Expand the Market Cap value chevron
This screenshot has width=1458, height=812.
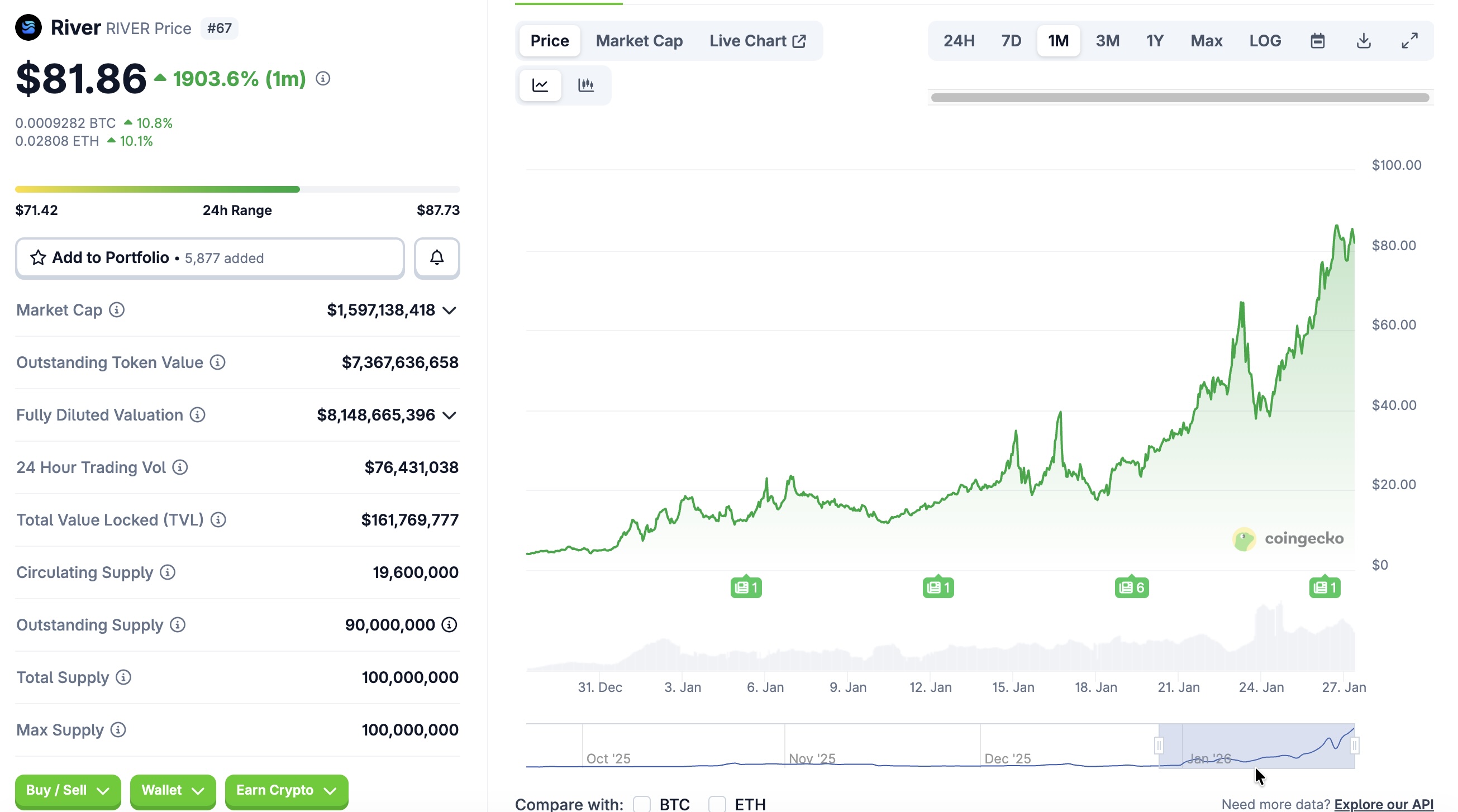tap(449, 310)
